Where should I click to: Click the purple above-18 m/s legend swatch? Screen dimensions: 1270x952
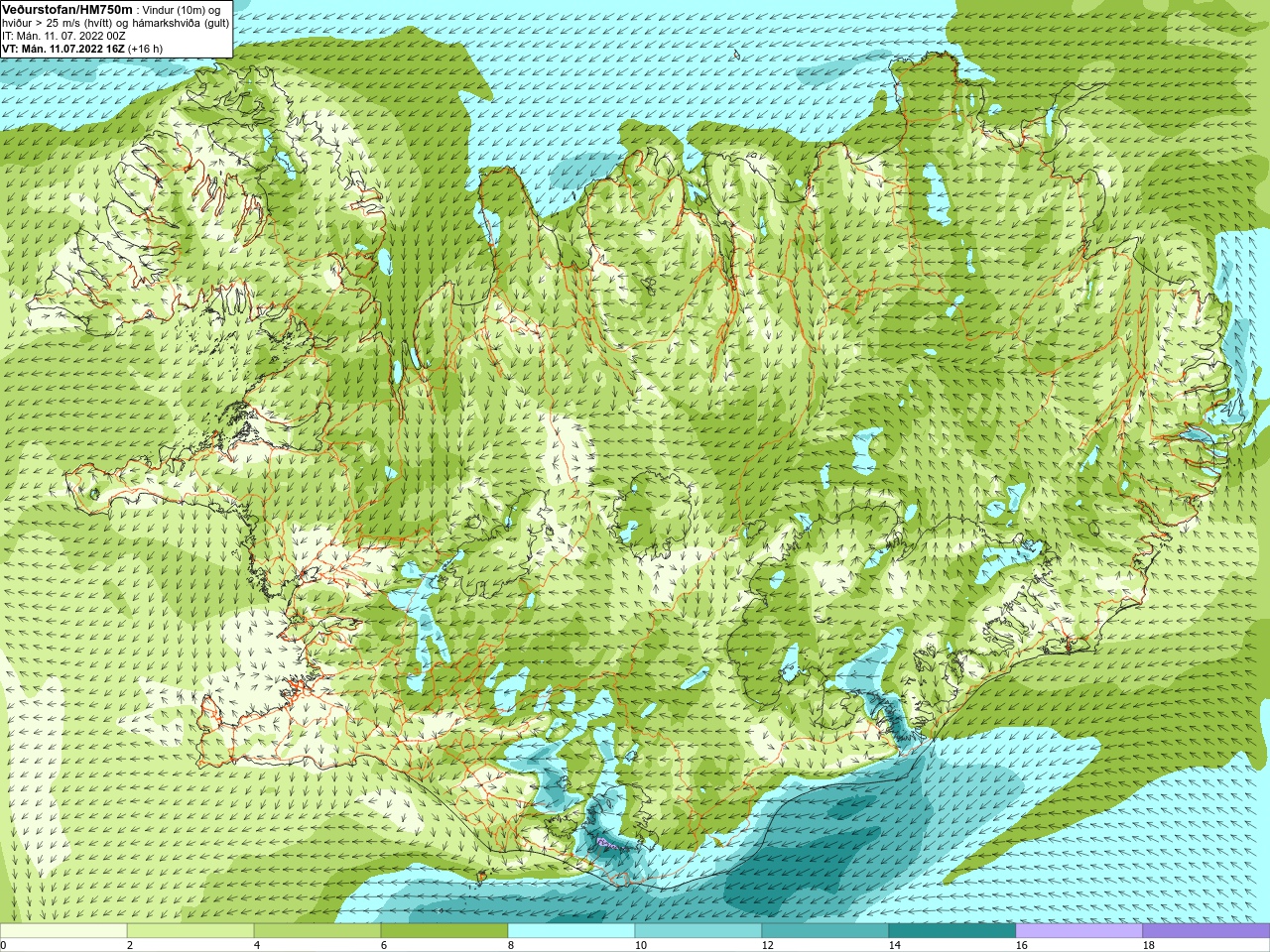tap(1206, 931)
